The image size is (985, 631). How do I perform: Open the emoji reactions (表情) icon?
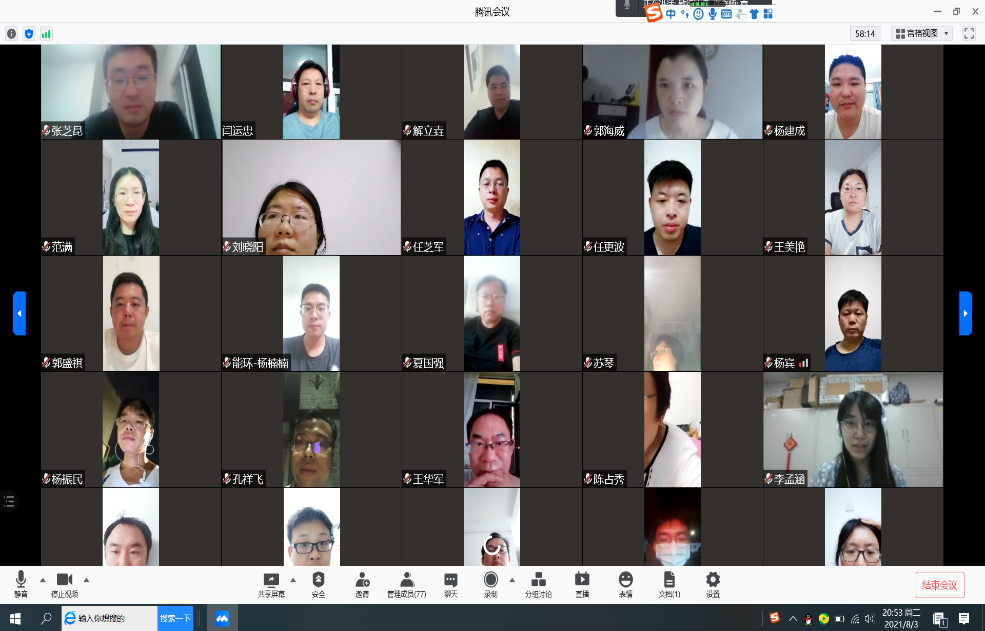[x=625, y=582]
